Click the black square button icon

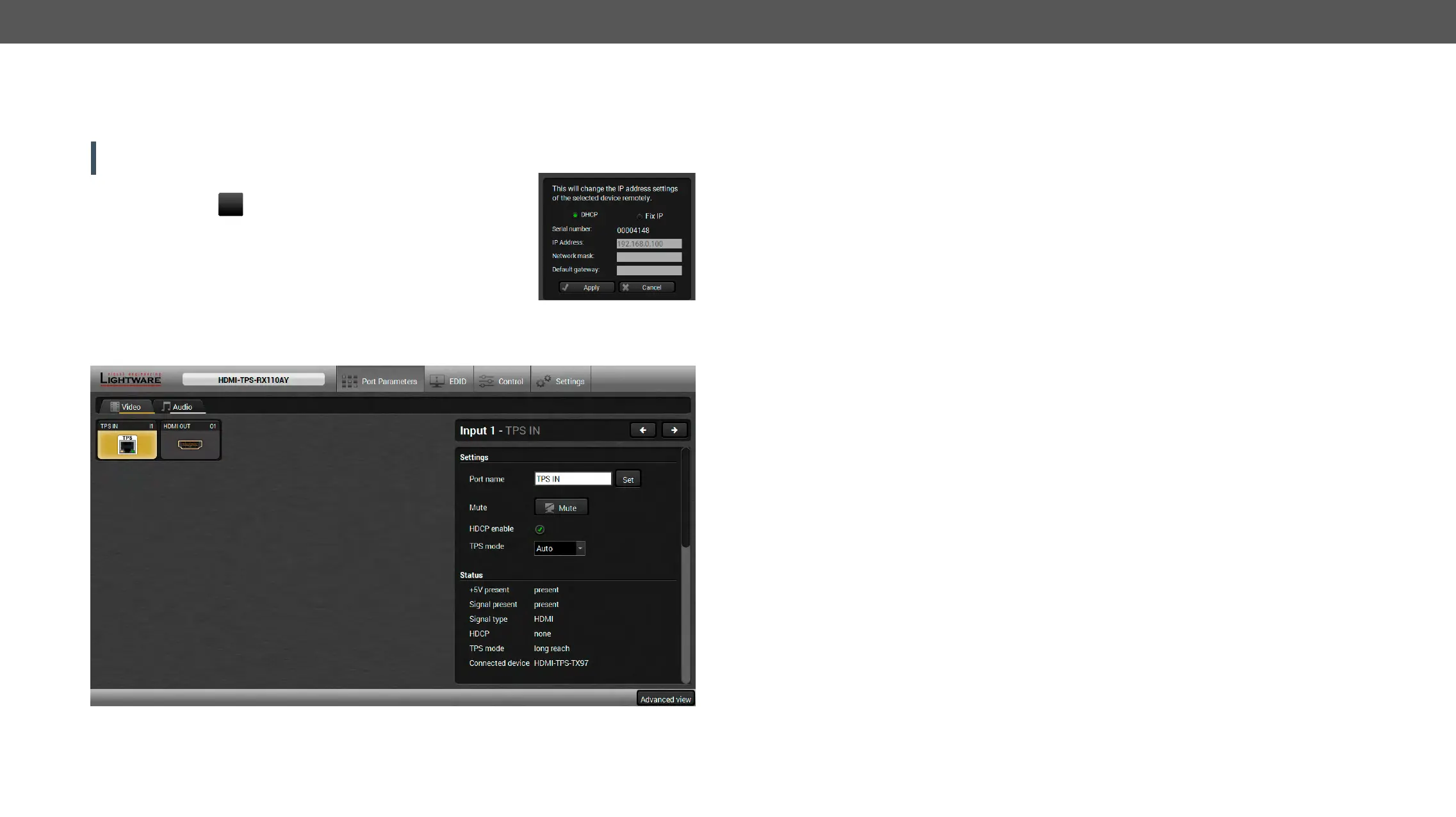coord(231,204)
